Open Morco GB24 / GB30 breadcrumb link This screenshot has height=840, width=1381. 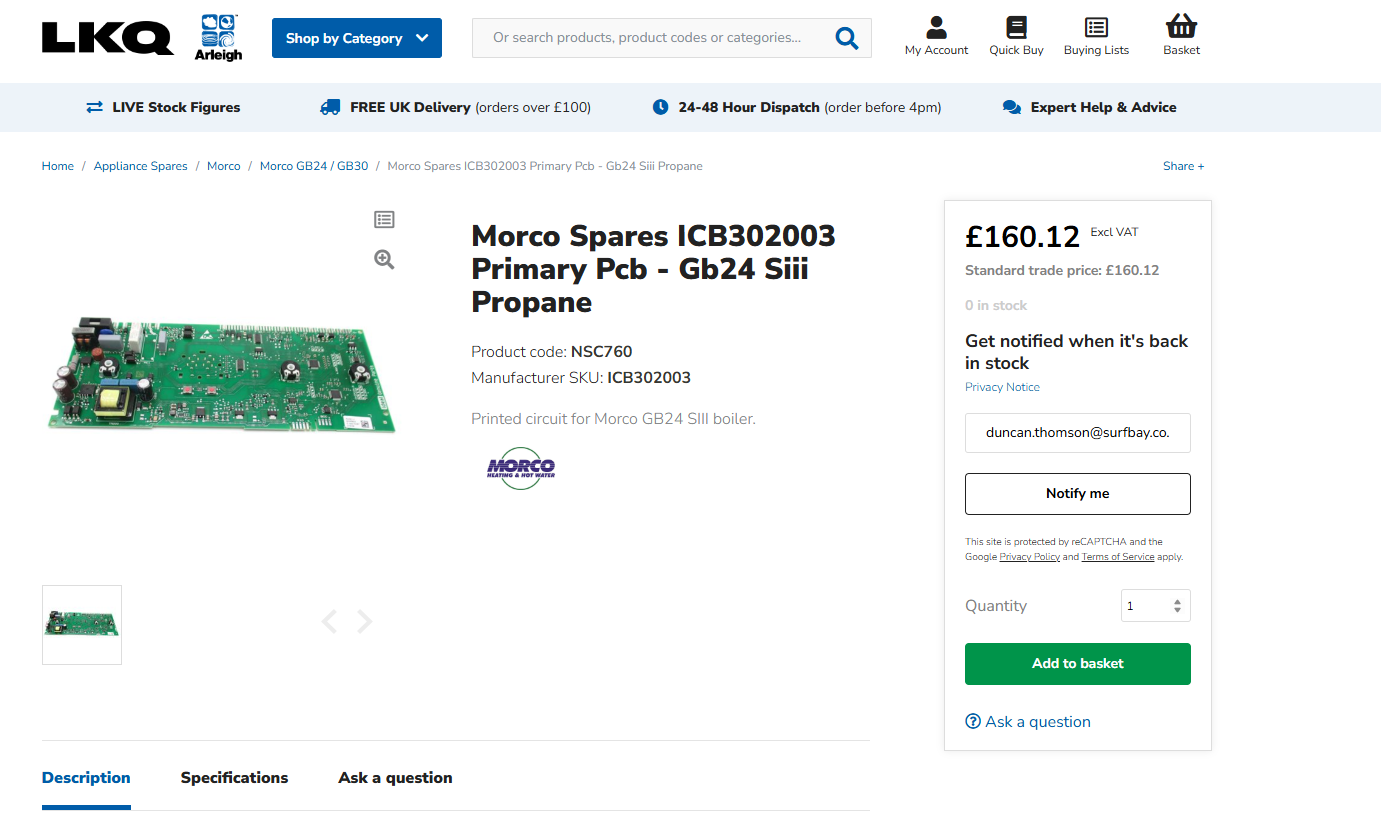[314, 166]
